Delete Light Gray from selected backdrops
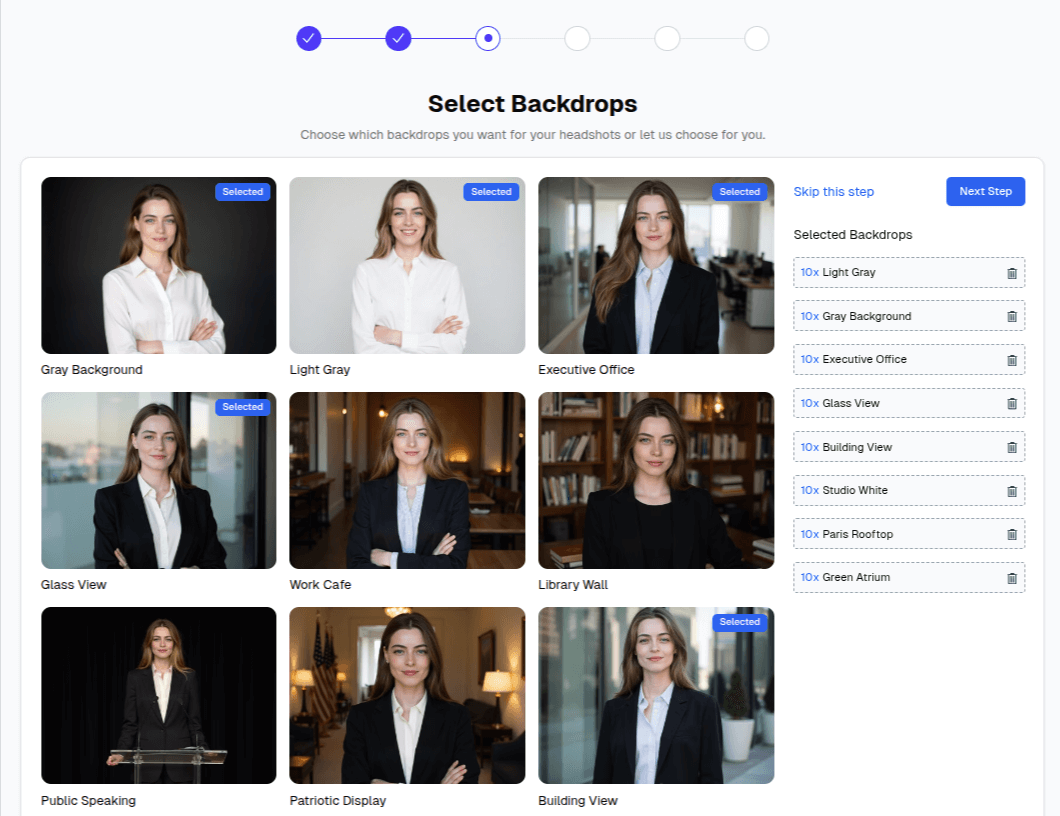This screenshot has height=816, width=1060. [1011, 273]
